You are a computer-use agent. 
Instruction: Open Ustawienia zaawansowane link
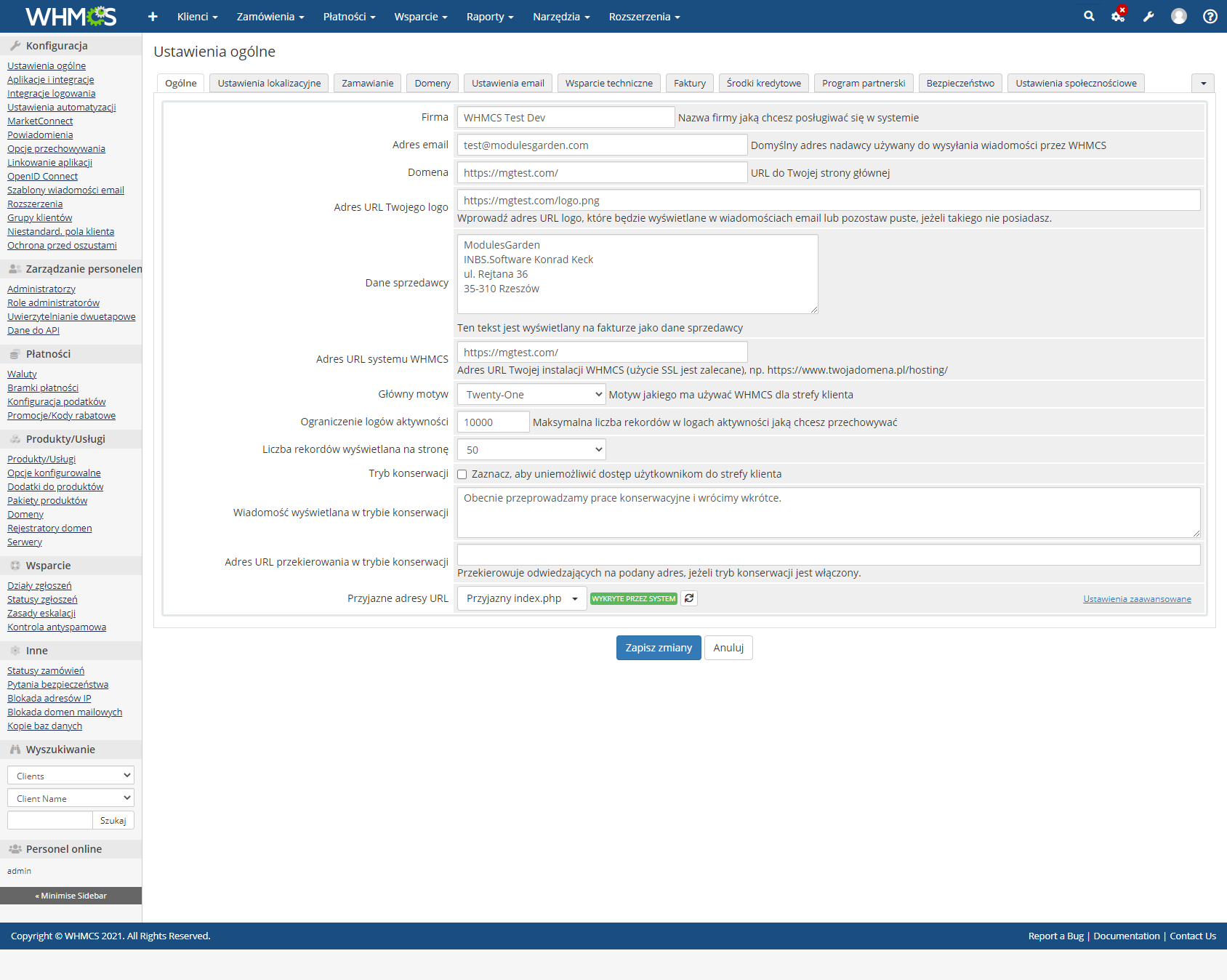[x=1136, y=598]
